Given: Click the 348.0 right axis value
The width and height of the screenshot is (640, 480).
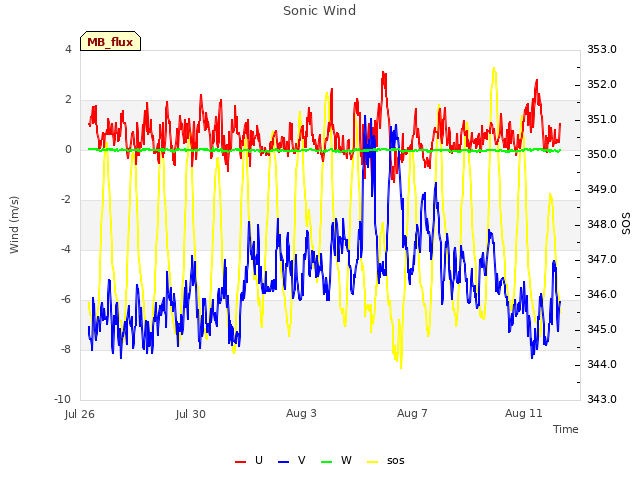Looking at the screenshot, I should tap(602, 224).
